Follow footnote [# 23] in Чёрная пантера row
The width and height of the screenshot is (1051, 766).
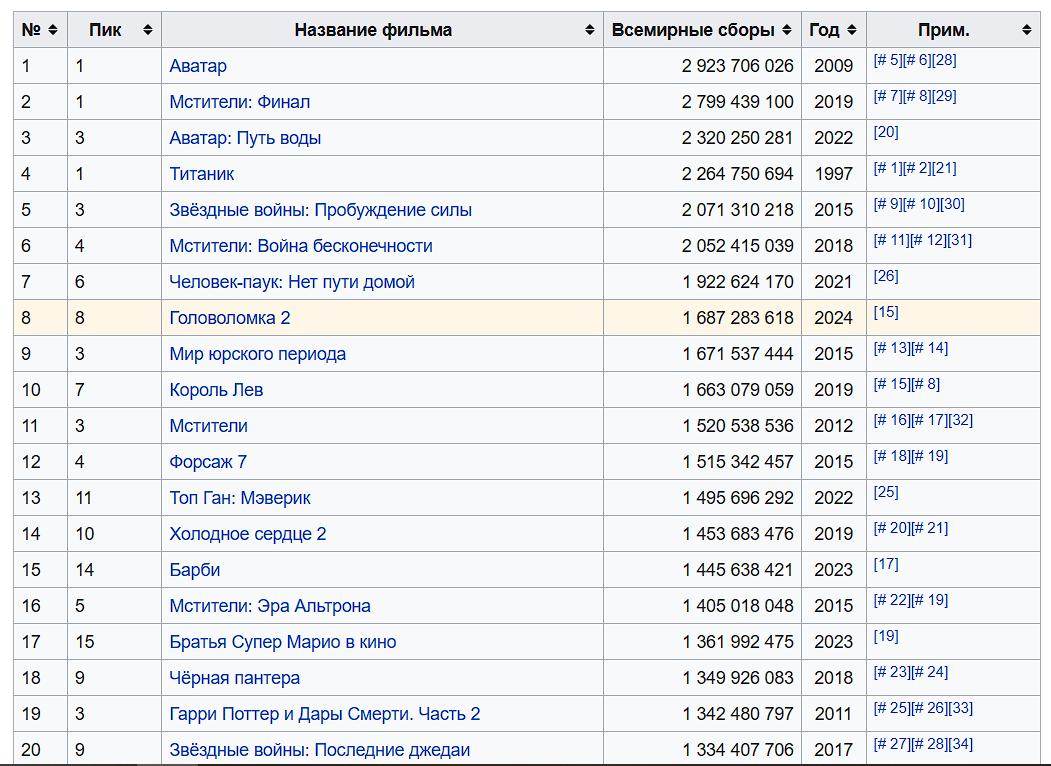(892, 673)
